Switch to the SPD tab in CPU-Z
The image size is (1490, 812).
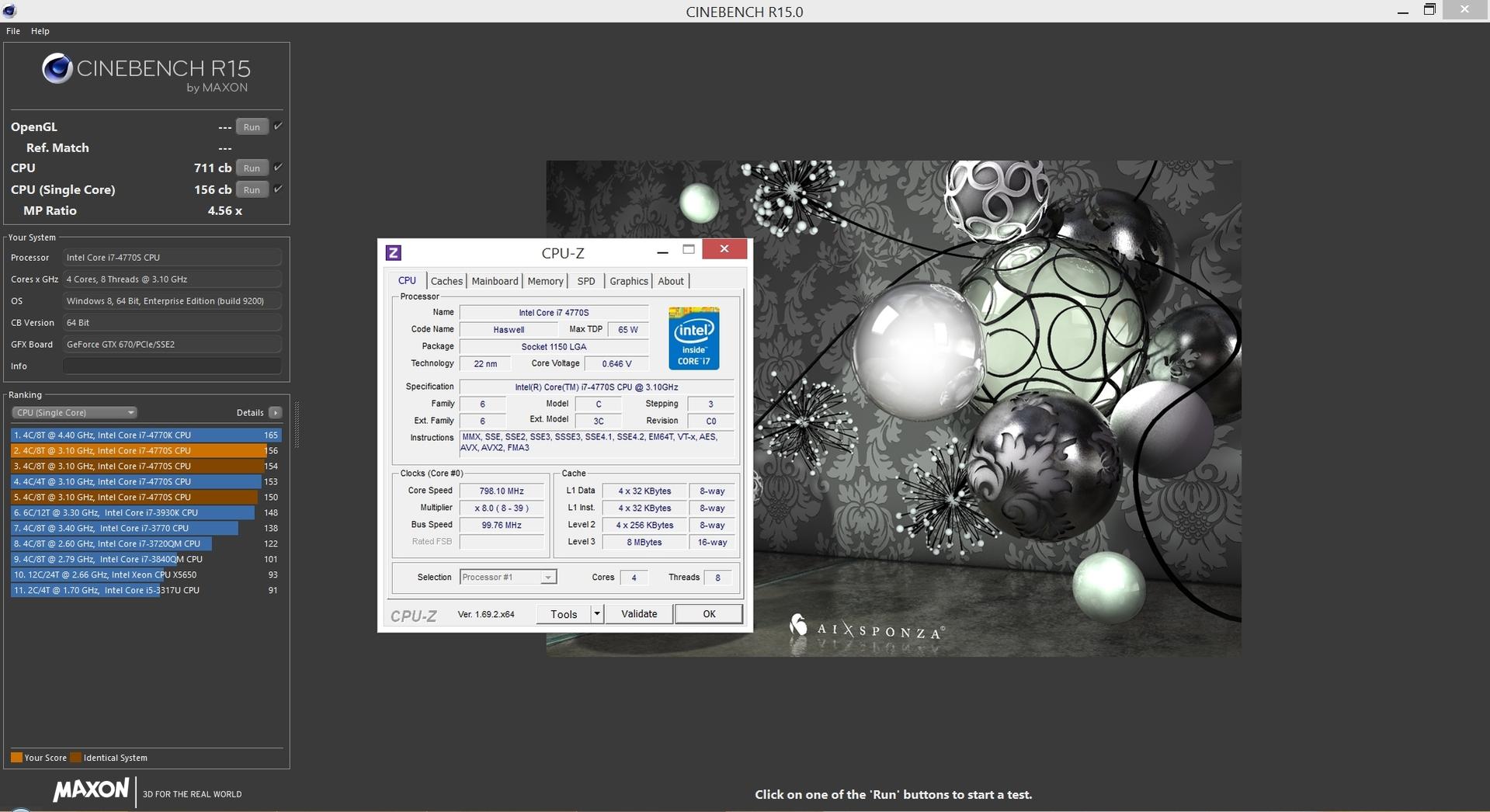click(x=586, y=281)
